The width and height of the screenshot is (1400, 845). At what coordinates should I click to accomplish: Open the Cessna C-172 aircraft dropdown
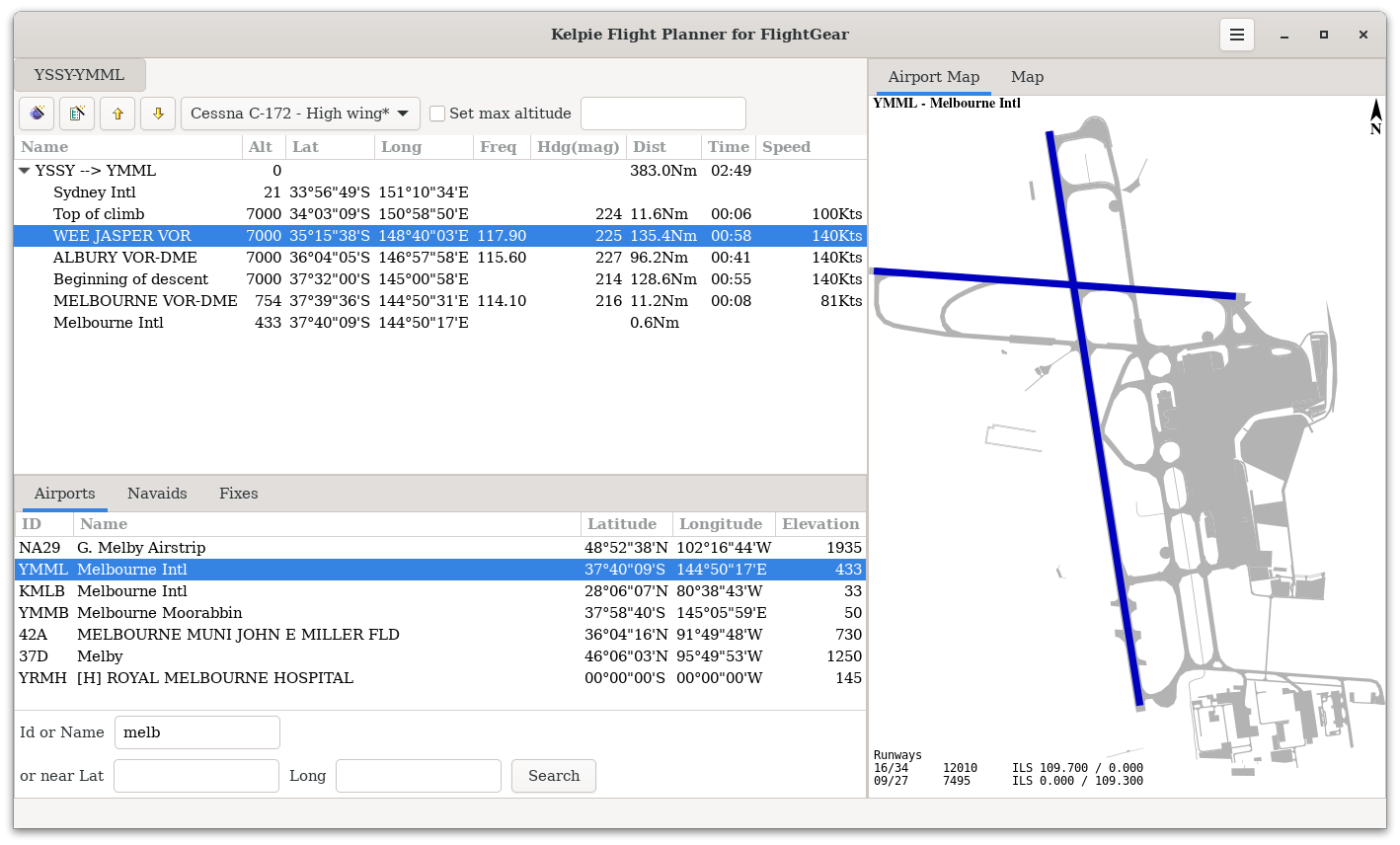click(300, 114)
